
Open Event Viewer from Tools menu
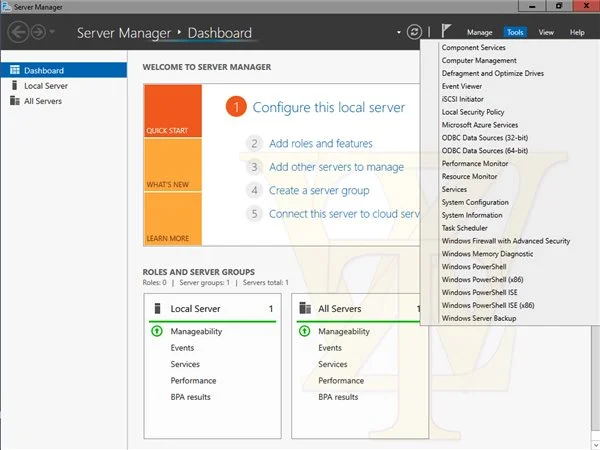click(461, 86)
